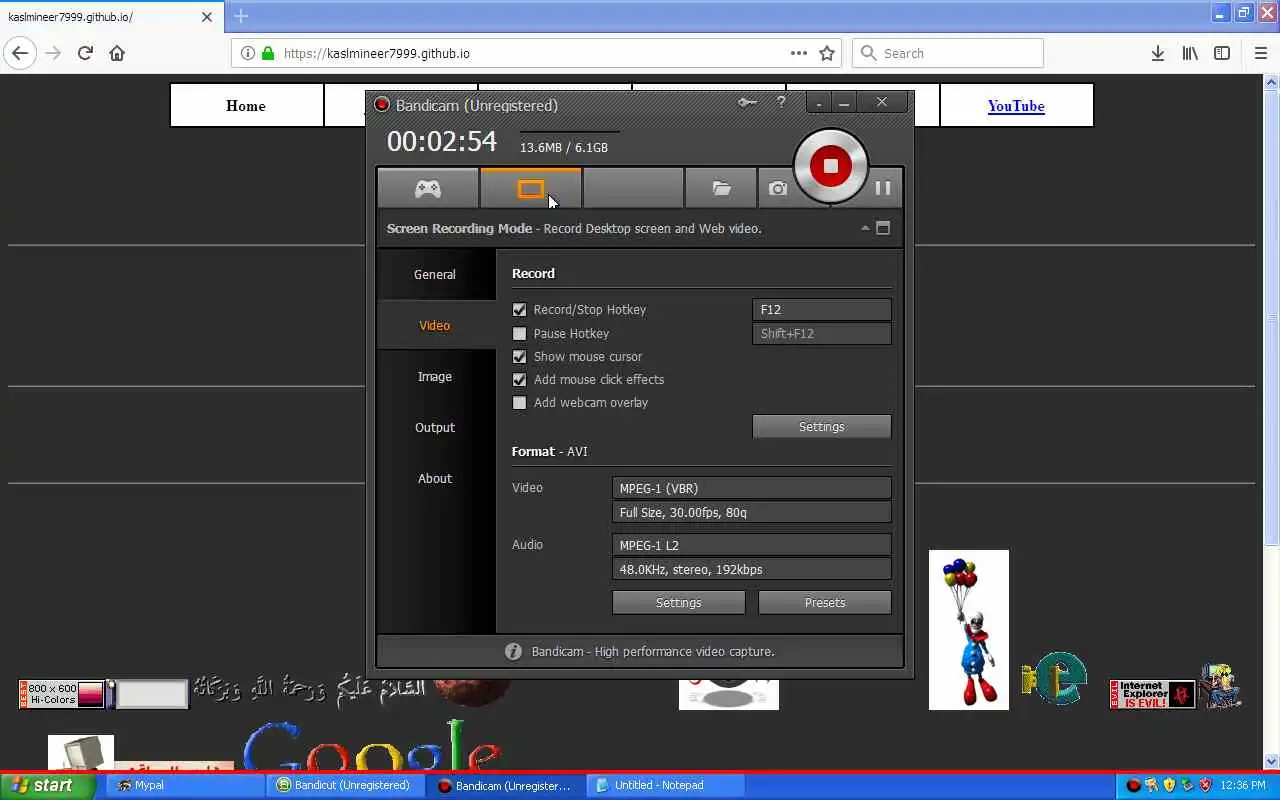Open the output folder icon in Bandicam
This screenshot has width=1280, height=800.
tap(721, 188)
